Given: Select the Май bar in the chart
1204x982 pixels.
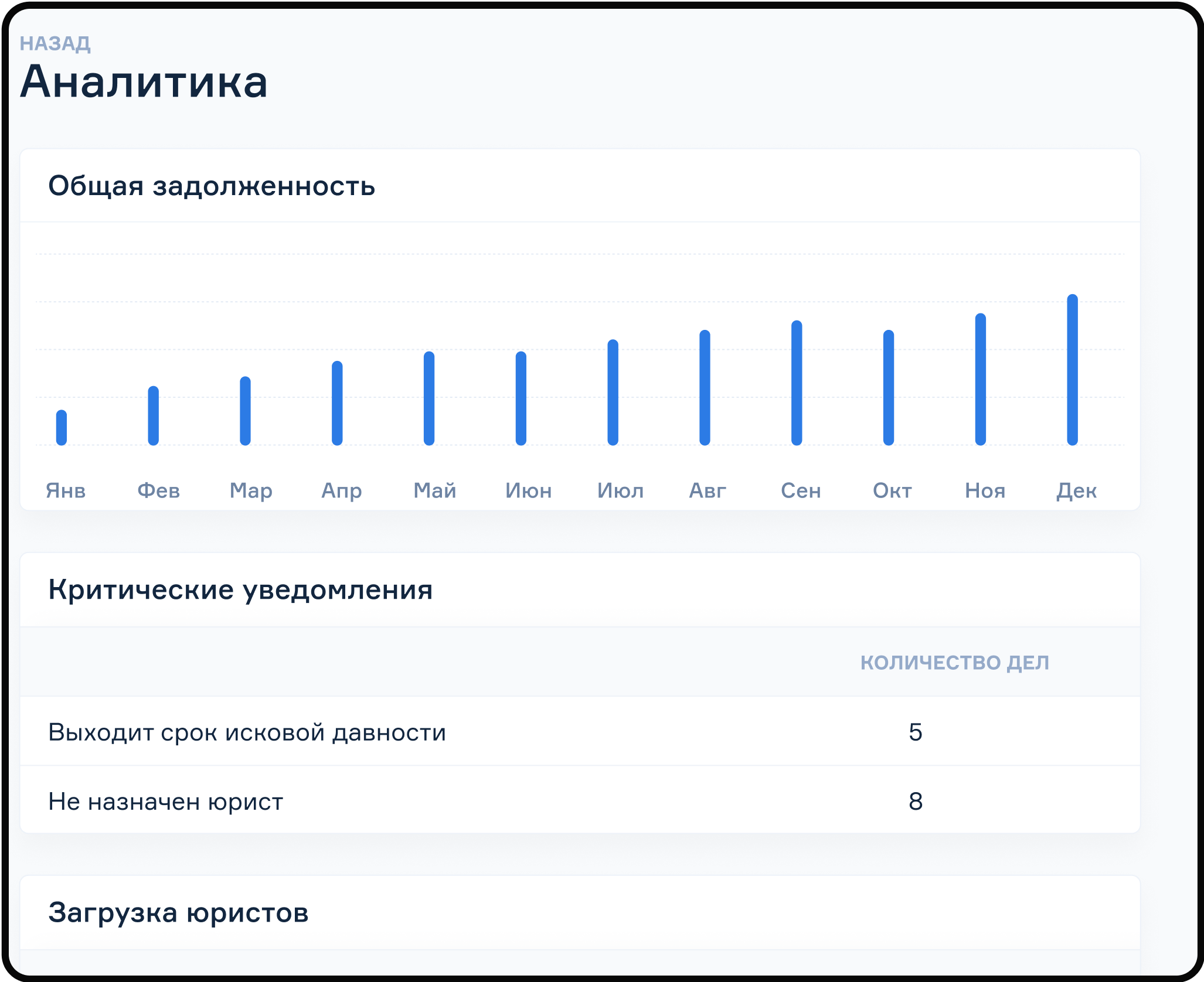Looking at the screenshot, I should pyautogui.click(x=429, y=398).
